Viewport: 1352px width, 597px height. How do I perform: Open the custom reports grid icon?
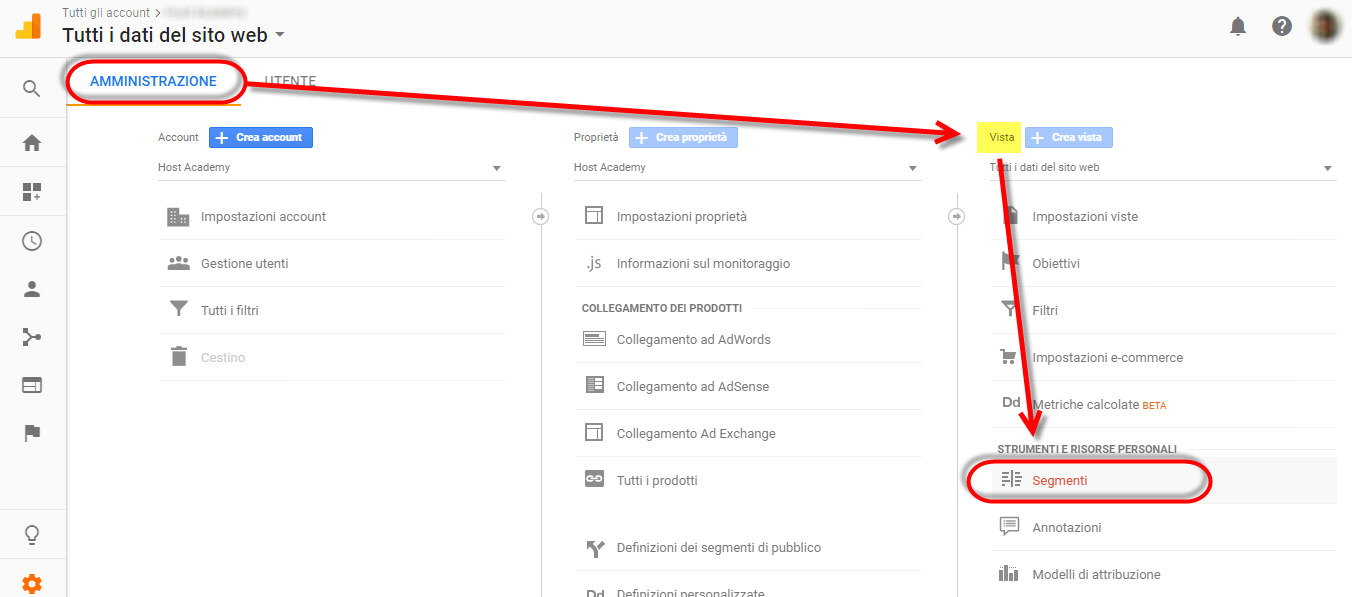click(x=31, y=193)
